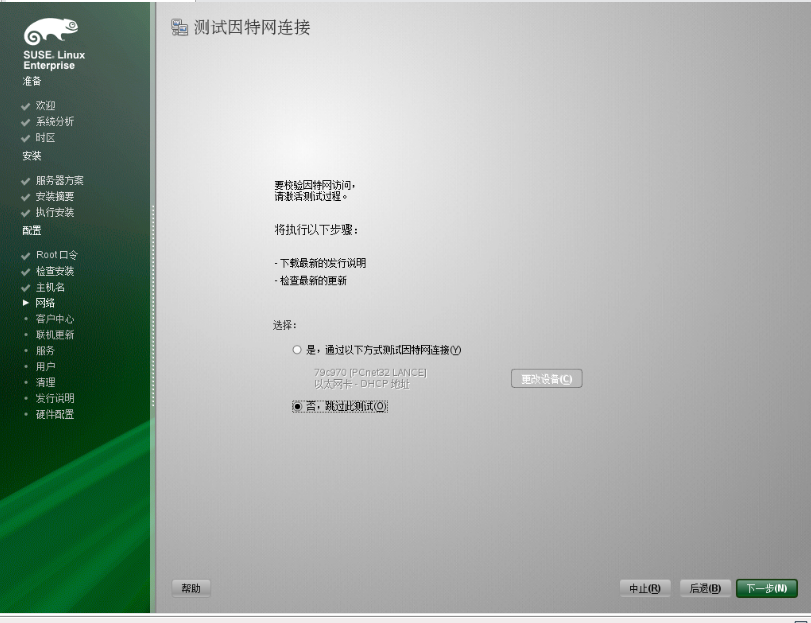811x623 pixels.
Task: Proceed using the 下一步 button
Action: [766, 587]
